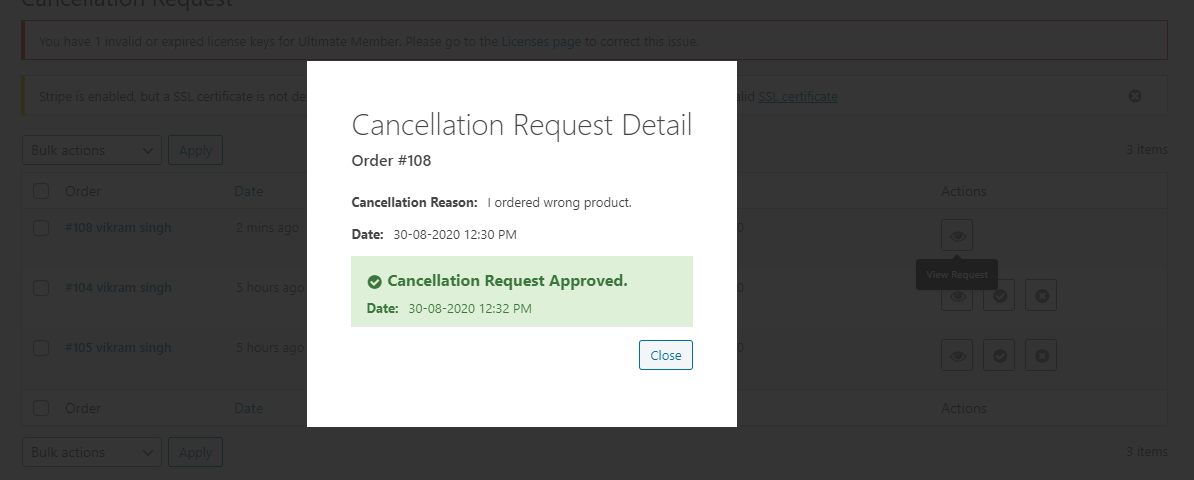
Task: Approve cancellation for order #105
Action: (999, 355)
